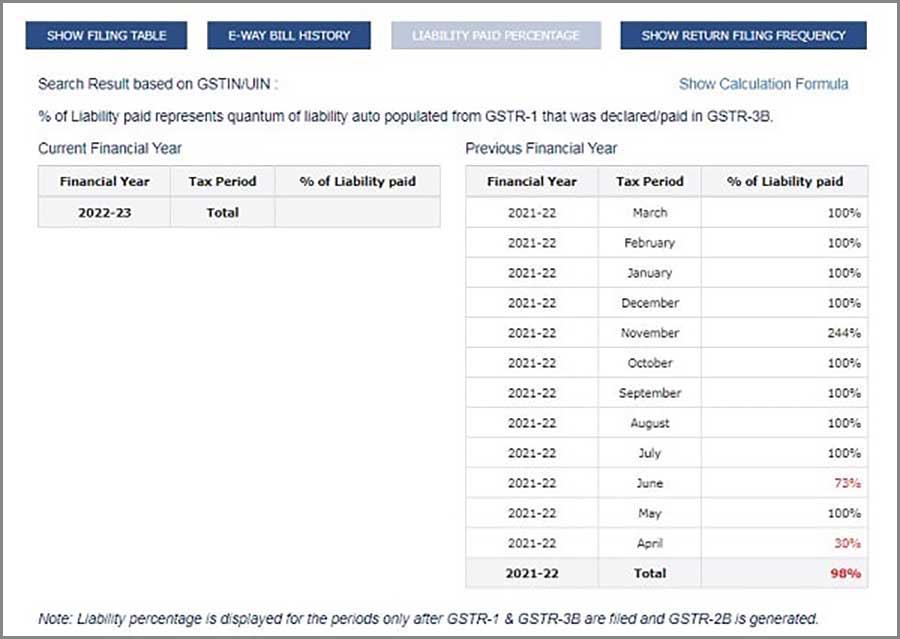The width and height of the screenshot is (900, 639).
Task: Select the Liability Paid Percentage tab
Action: pos(495,35)
